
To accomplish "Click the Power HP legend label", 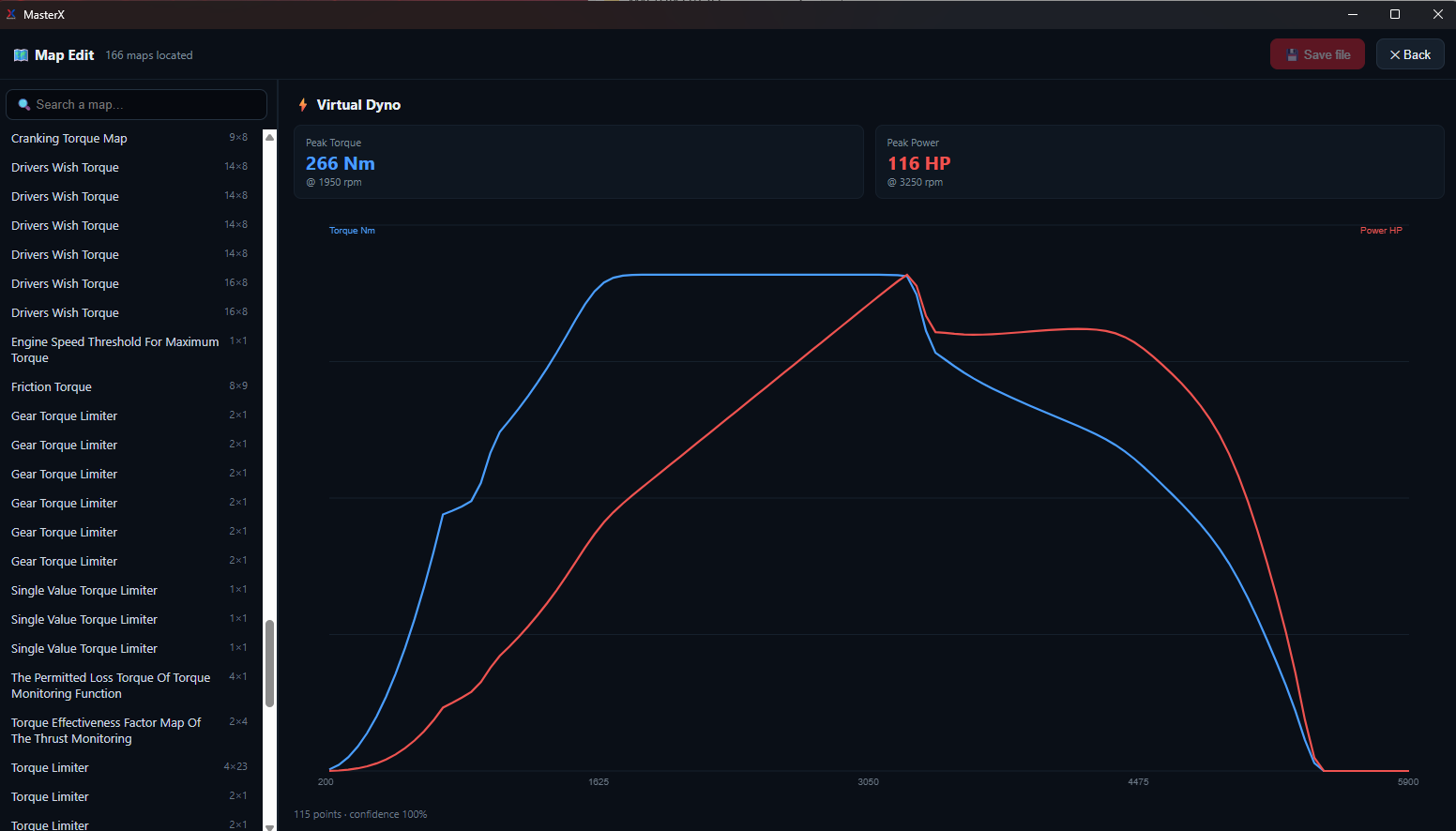I will [x=1381, y=231].
